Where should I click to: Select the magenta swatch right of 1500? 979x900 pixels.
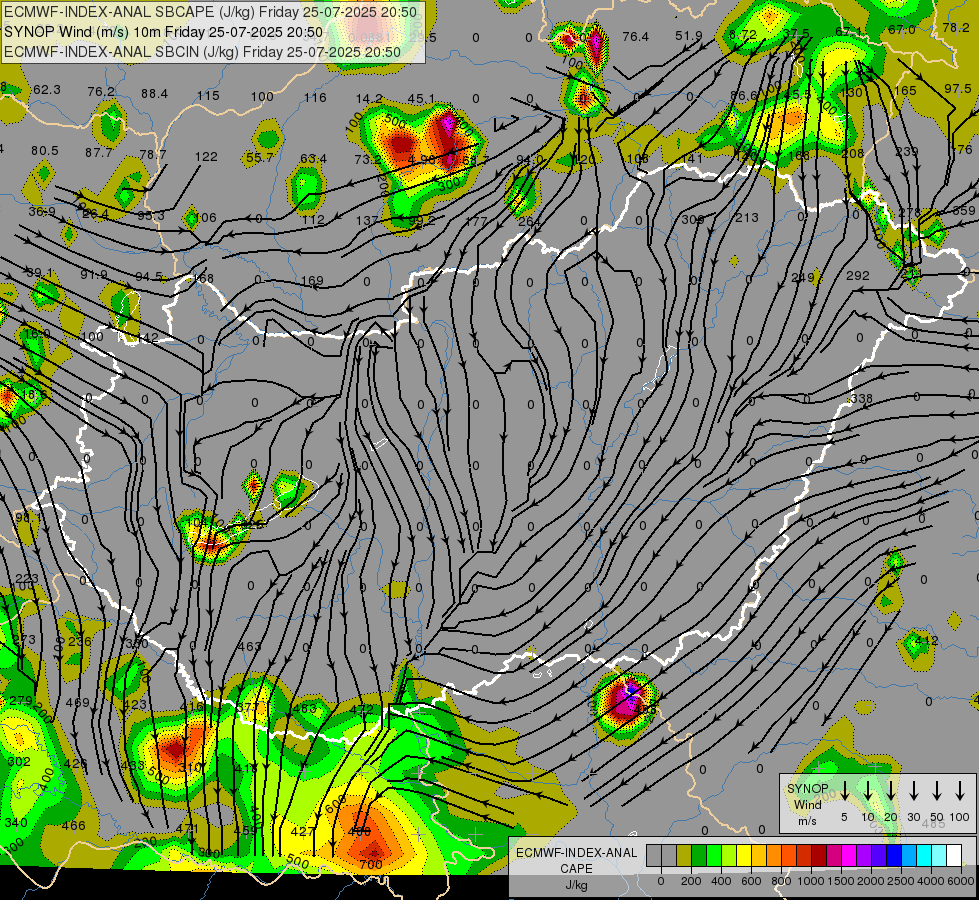tap(849, 856)
